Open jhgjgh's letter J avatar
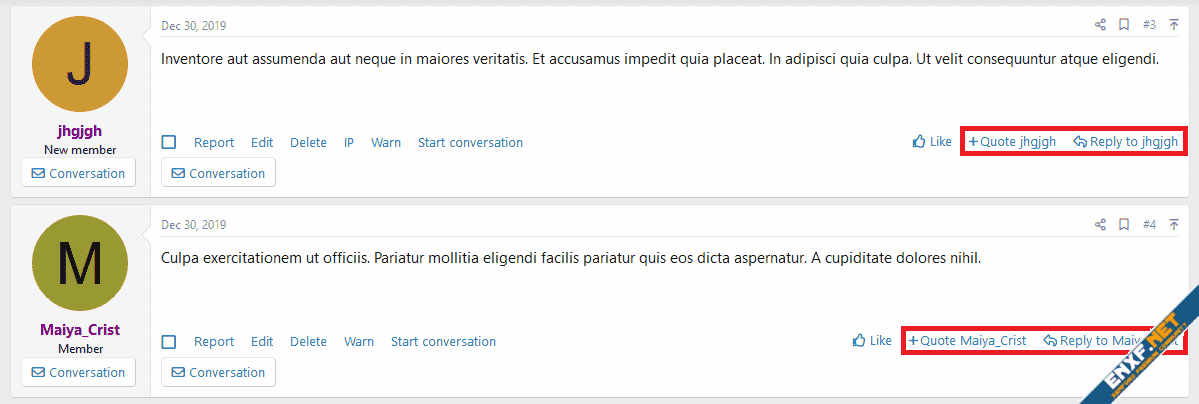The height and width of the screenshot is (404, 1199). click(80, 64)
